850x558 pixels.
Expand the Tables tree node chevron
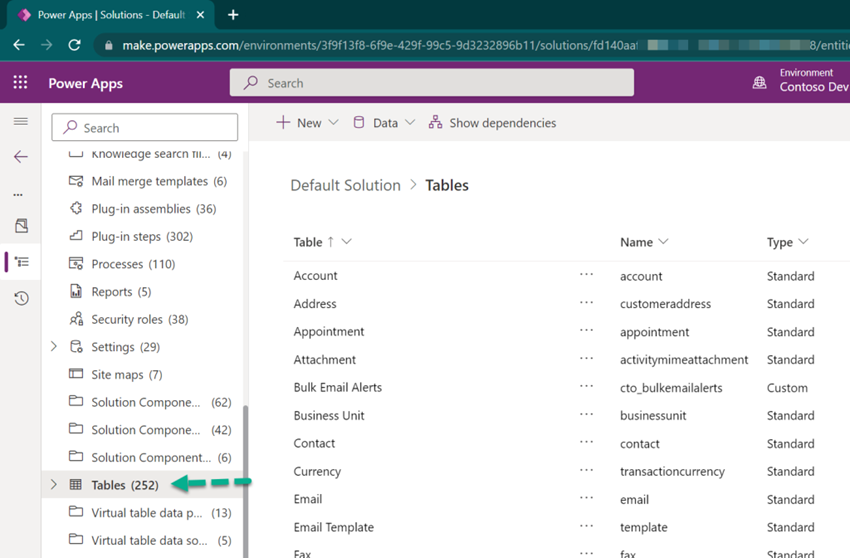54,484
